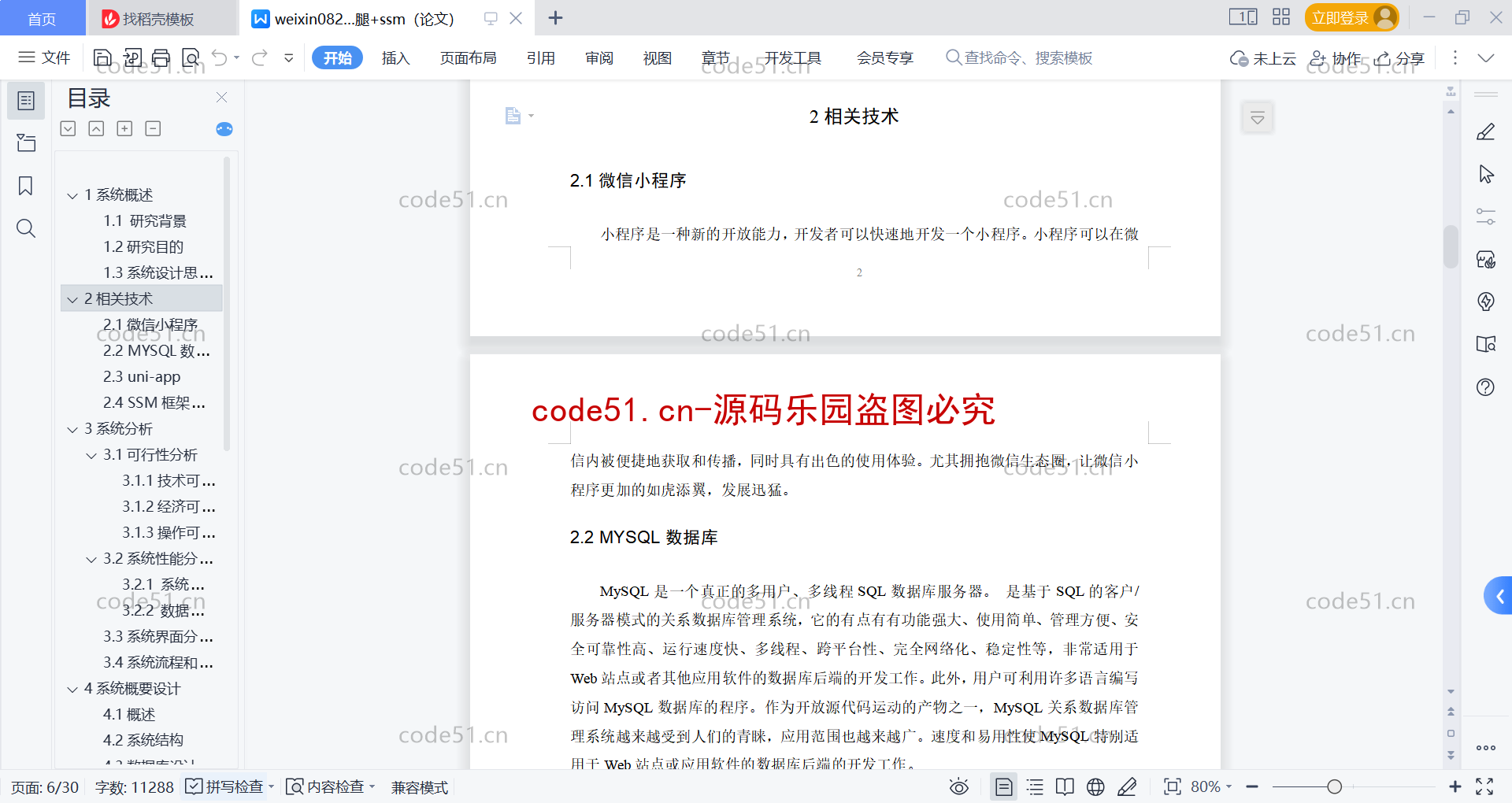Image resolution: width=1512 pixels, height=803 pixels.
Task: Switch to page layout view icon
Action: tap(1004, 786)
